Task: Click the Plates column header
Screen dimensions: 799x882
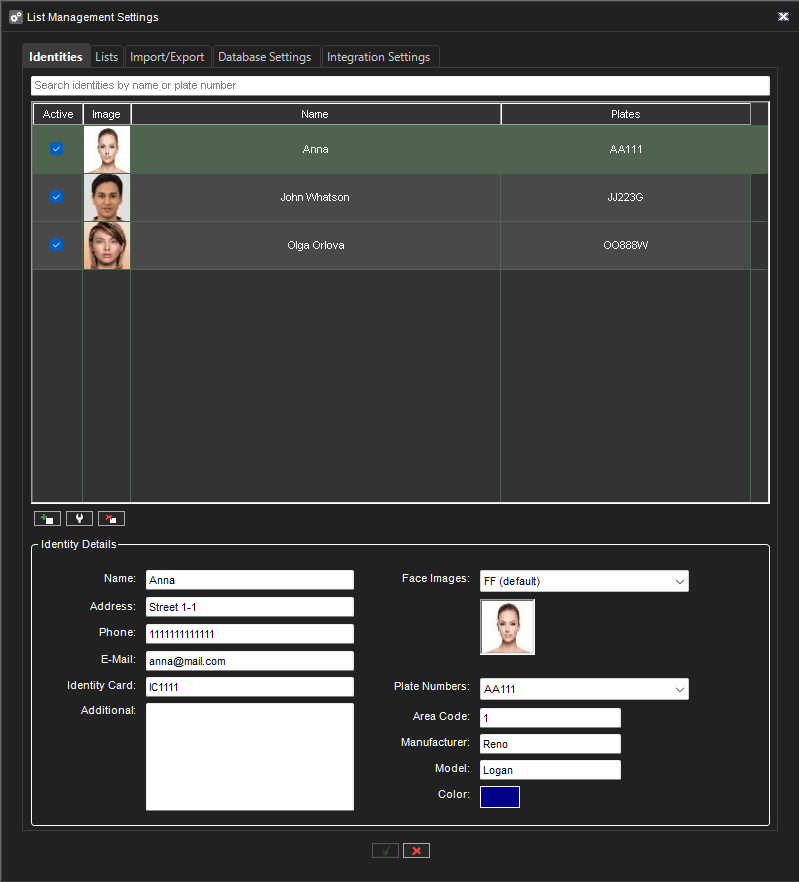Action: click(x=625, y=114)
